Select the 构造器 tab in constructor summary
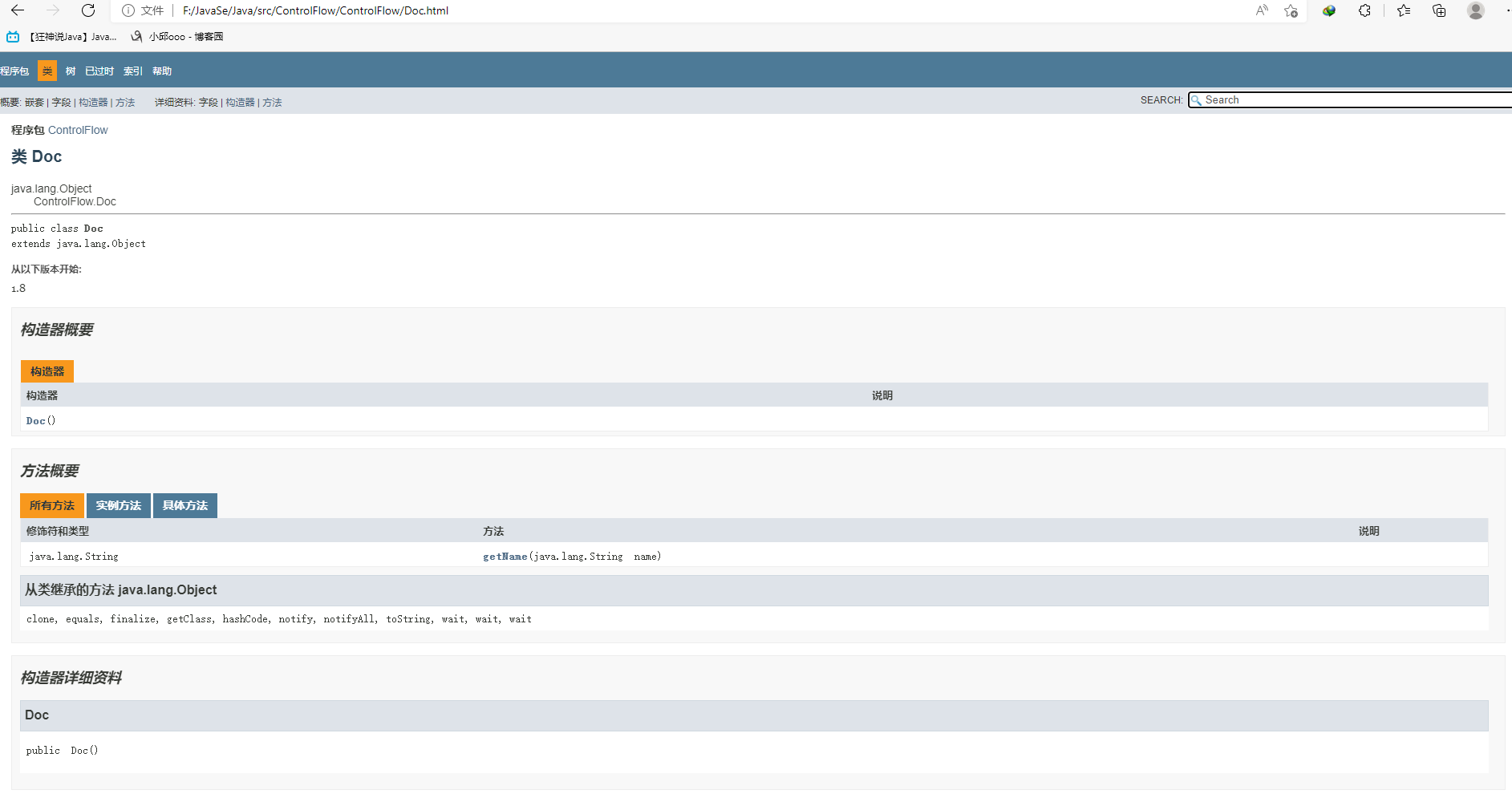Screen dimensions: 1512x794 point(47,371)
